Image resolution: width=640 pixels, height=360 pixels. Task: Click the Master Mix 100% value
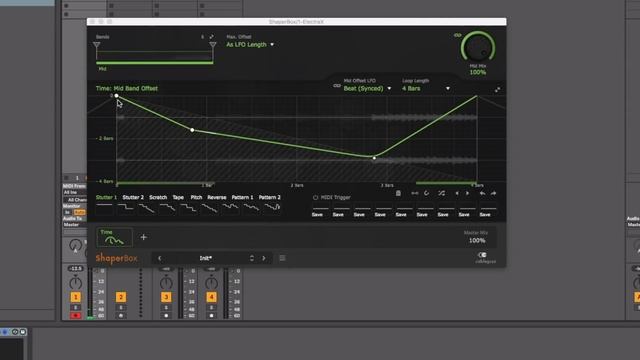click(477, 240)
